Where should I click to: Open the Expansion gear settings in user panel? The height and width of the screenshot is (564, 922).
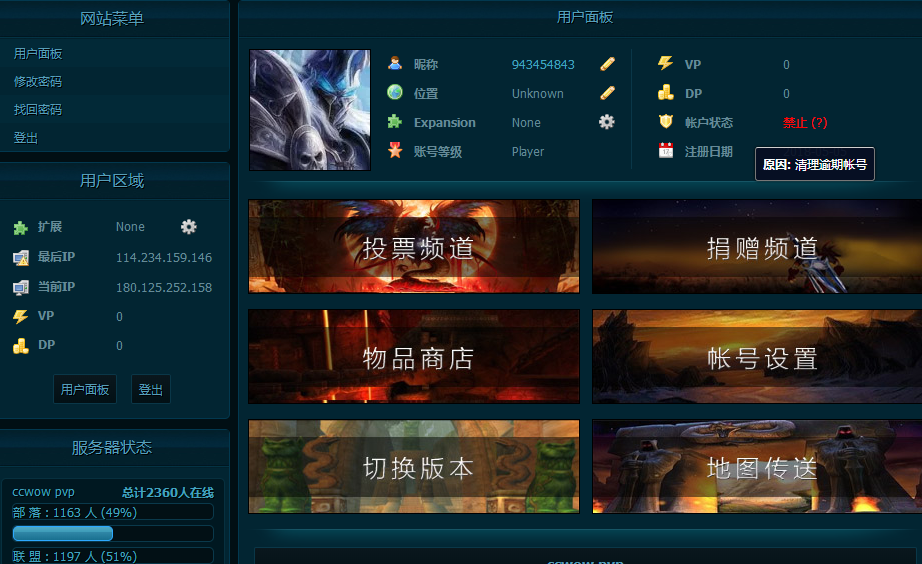coord(607,122)
